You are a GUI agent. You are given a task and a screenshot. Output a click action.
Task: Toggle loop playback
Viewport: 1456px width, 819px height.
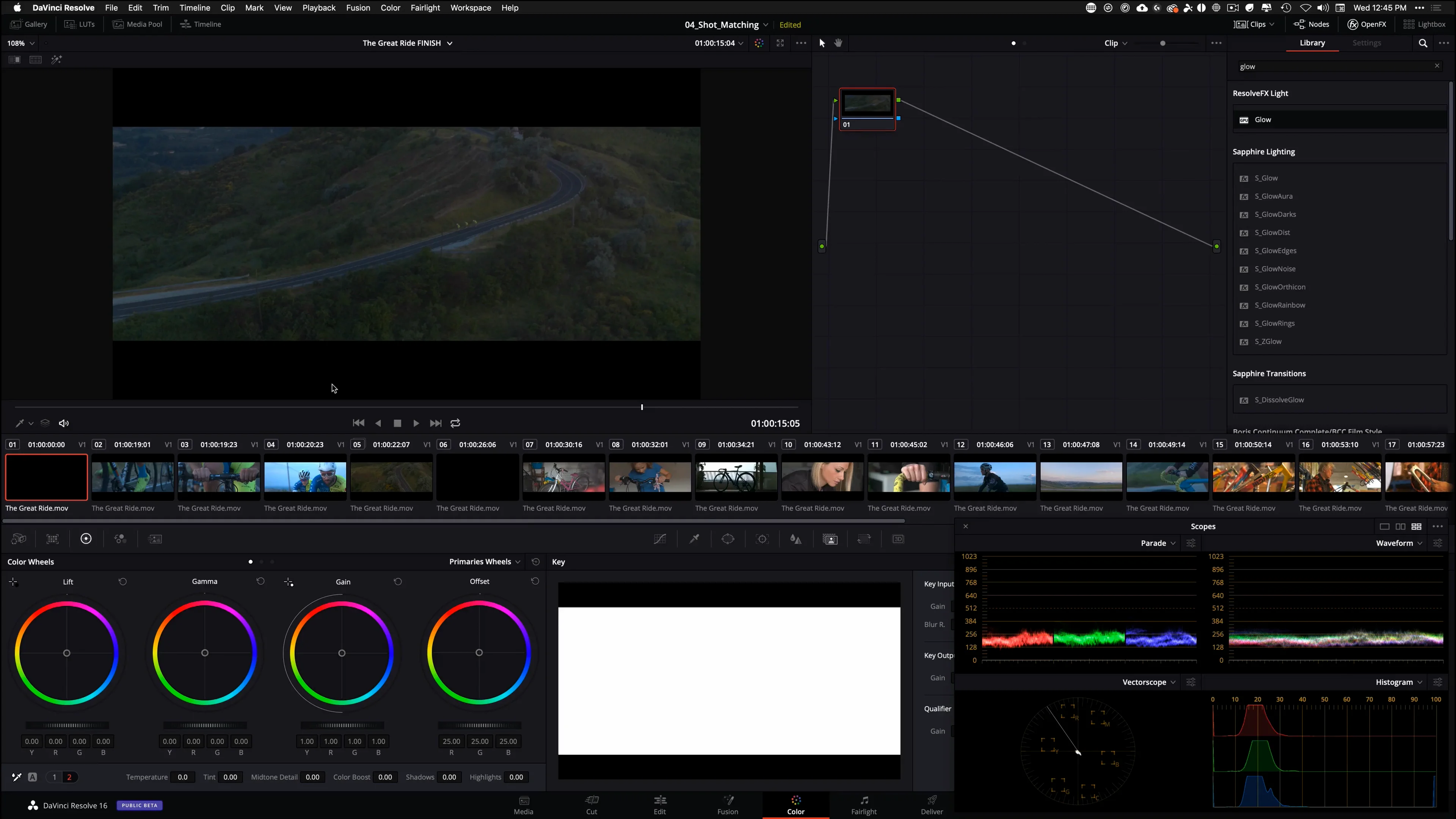pyautogui.click(x=455, y=423)
